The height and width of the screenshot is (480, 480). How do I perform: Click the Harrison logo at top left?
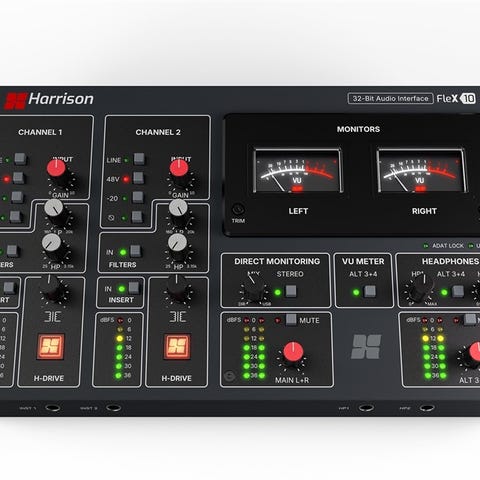[x=49, y=100]
